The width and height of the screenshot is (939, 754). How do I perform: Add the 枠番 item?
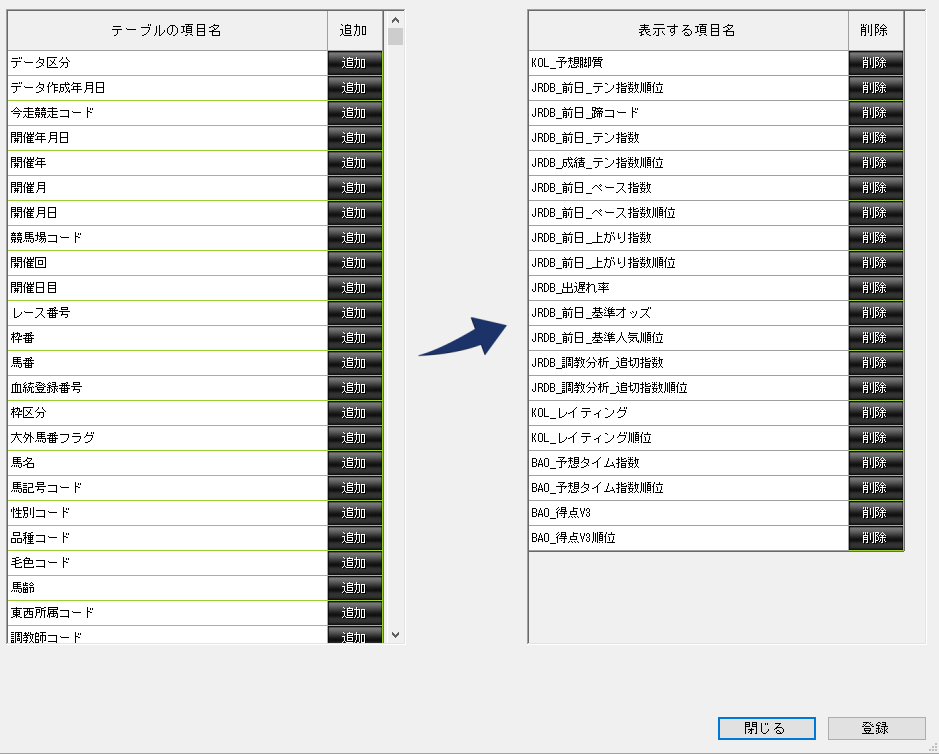[355, 338]
